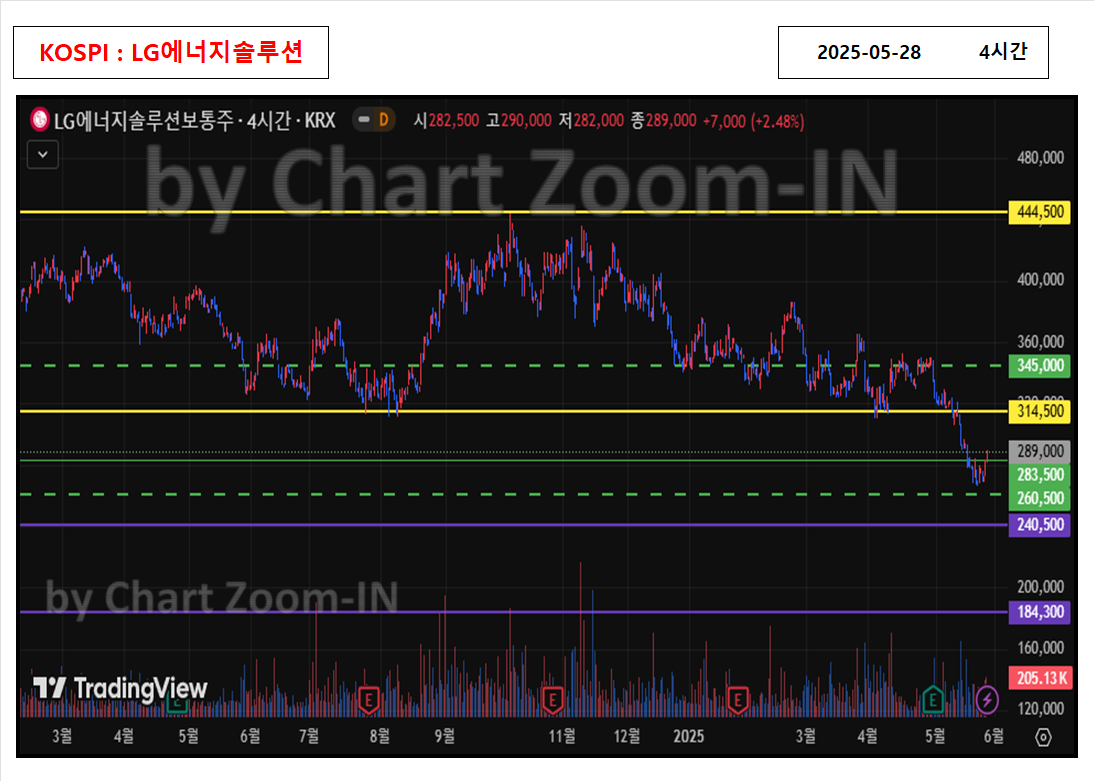
Task: Click the 6월 label at far right of time axis
Action: point(994,736)
